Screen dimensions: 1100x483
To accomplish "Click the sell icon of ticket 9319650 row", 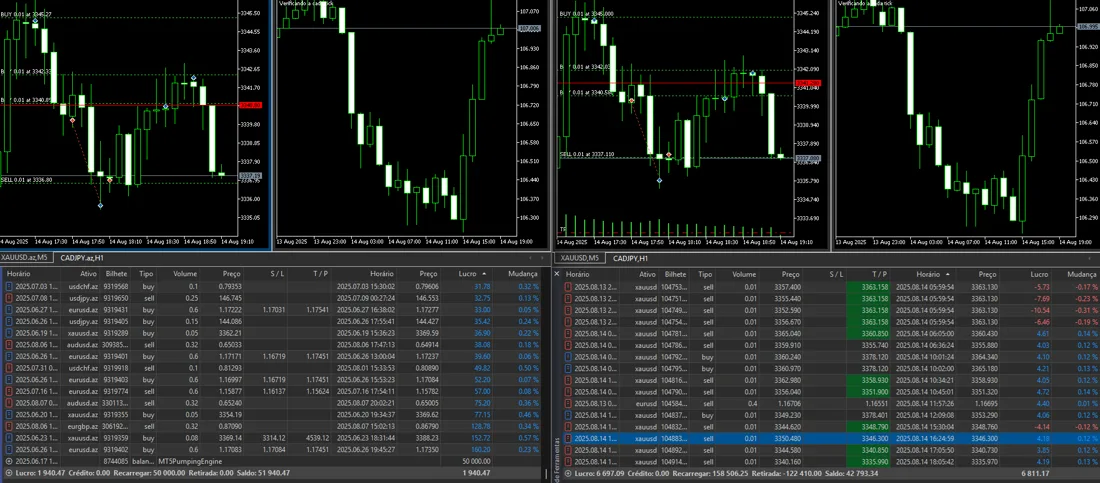I will [8, 298].
